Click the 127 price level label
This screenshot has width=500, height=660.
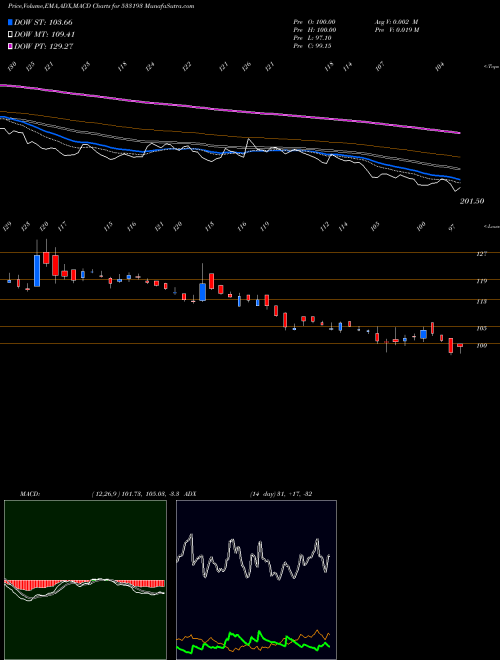482,254
